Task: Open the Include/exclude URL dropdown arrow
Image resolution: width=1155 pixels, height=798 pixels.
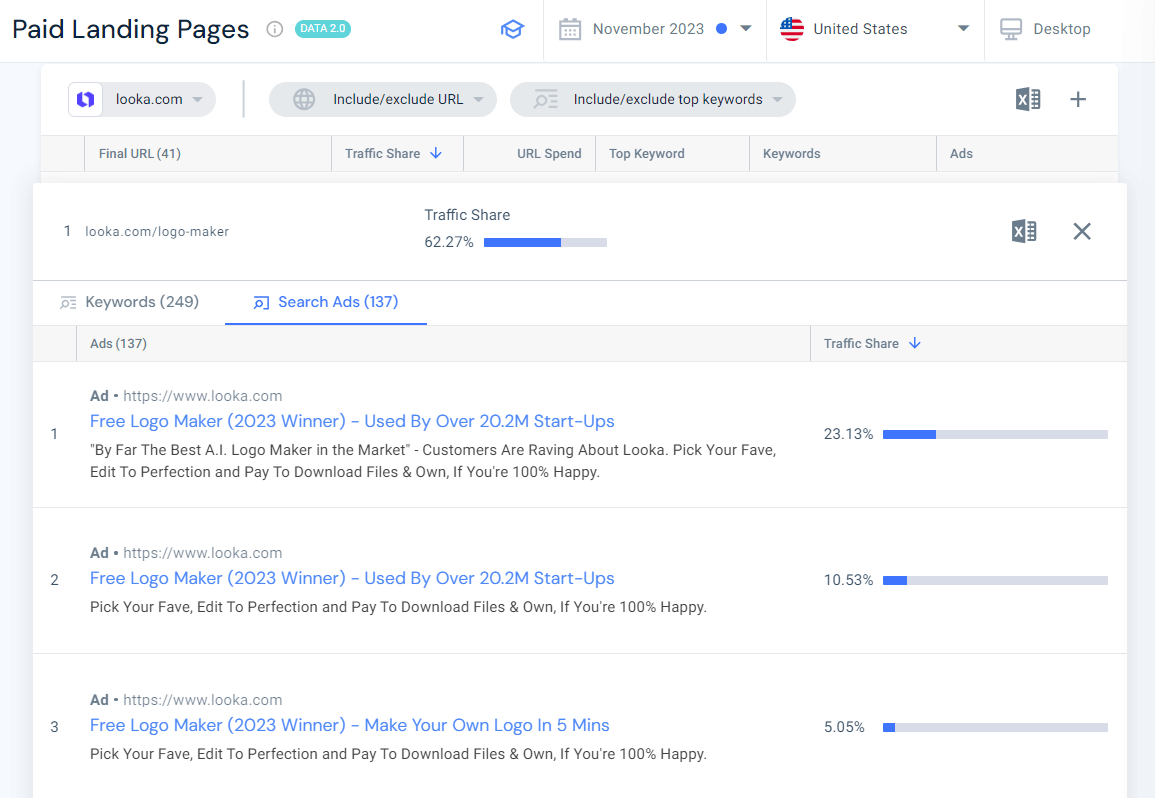Action: click(479, 99)
